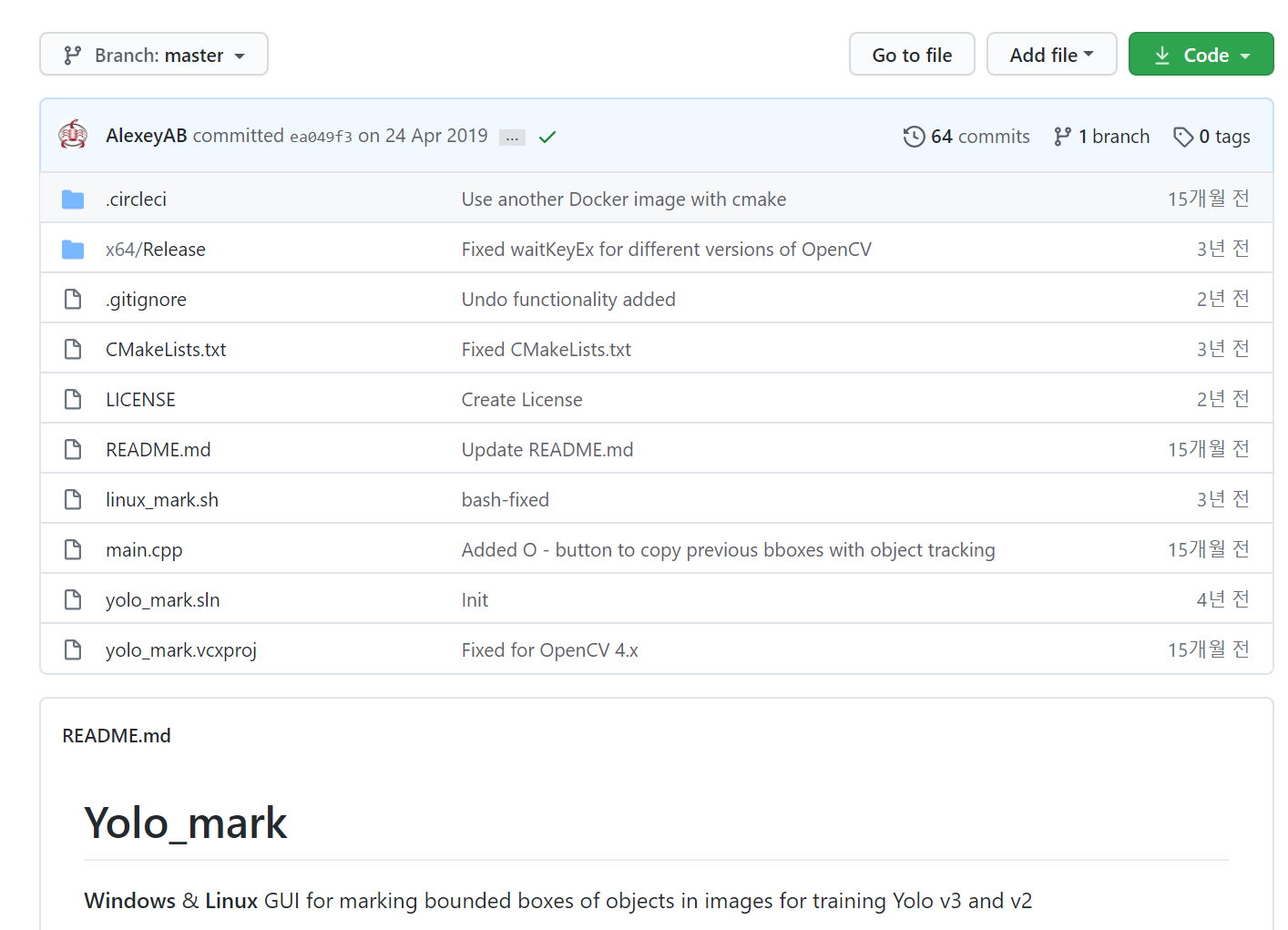
Task: Click the yolo_mark.sln row timestamp '4년 전'
Action: [x=1223, y=599]
